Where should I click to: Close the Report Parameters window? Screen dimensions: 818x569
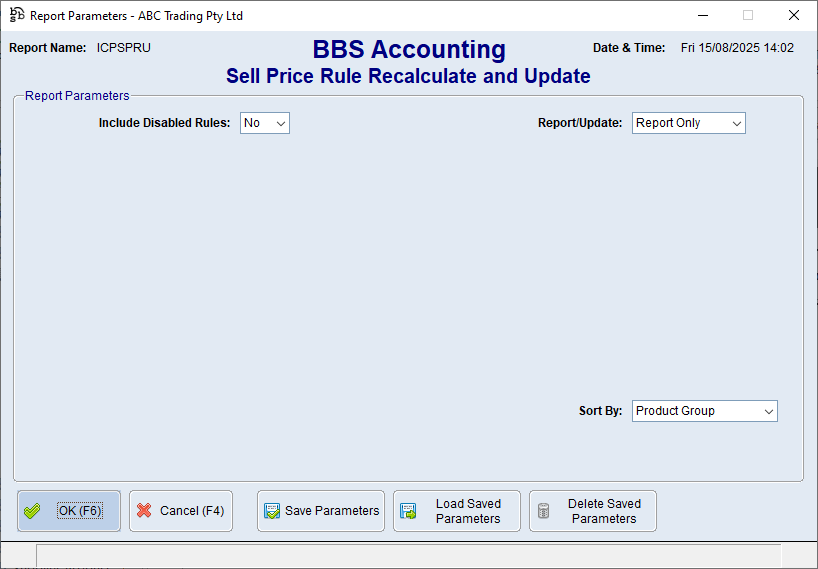[x=793, y=16]
